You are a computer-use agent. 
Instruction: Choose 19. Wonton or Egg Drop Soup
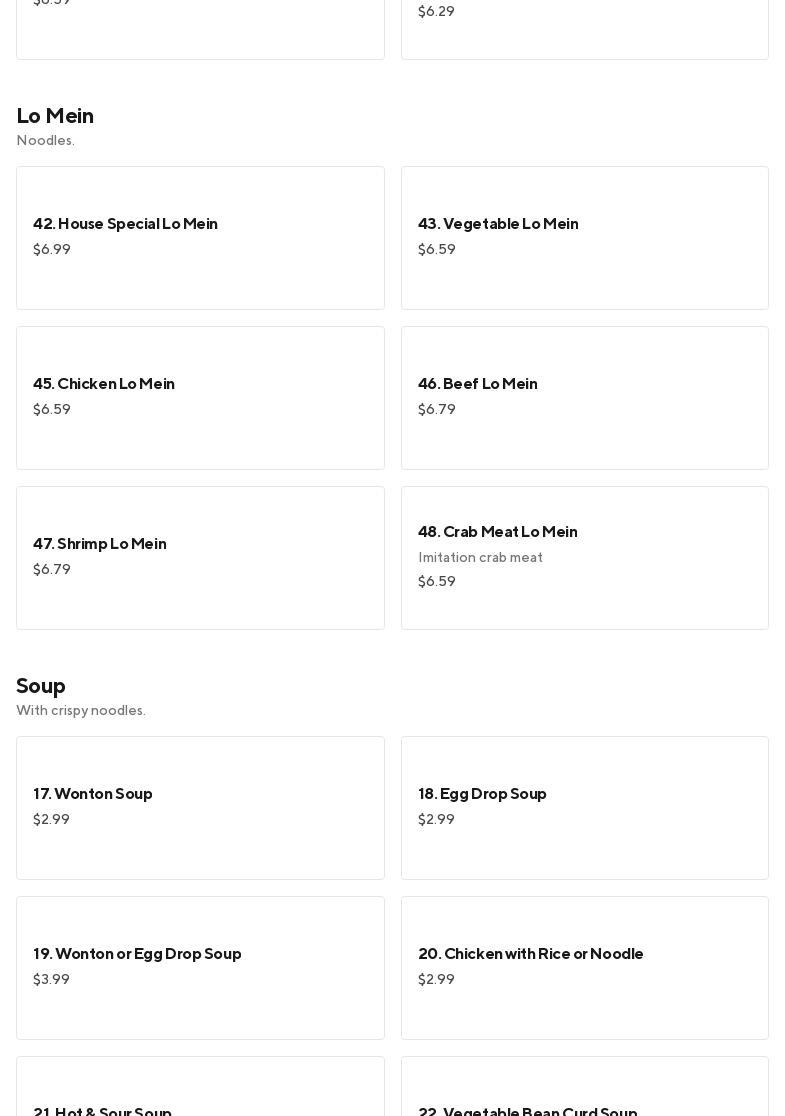tap(200, 967)
